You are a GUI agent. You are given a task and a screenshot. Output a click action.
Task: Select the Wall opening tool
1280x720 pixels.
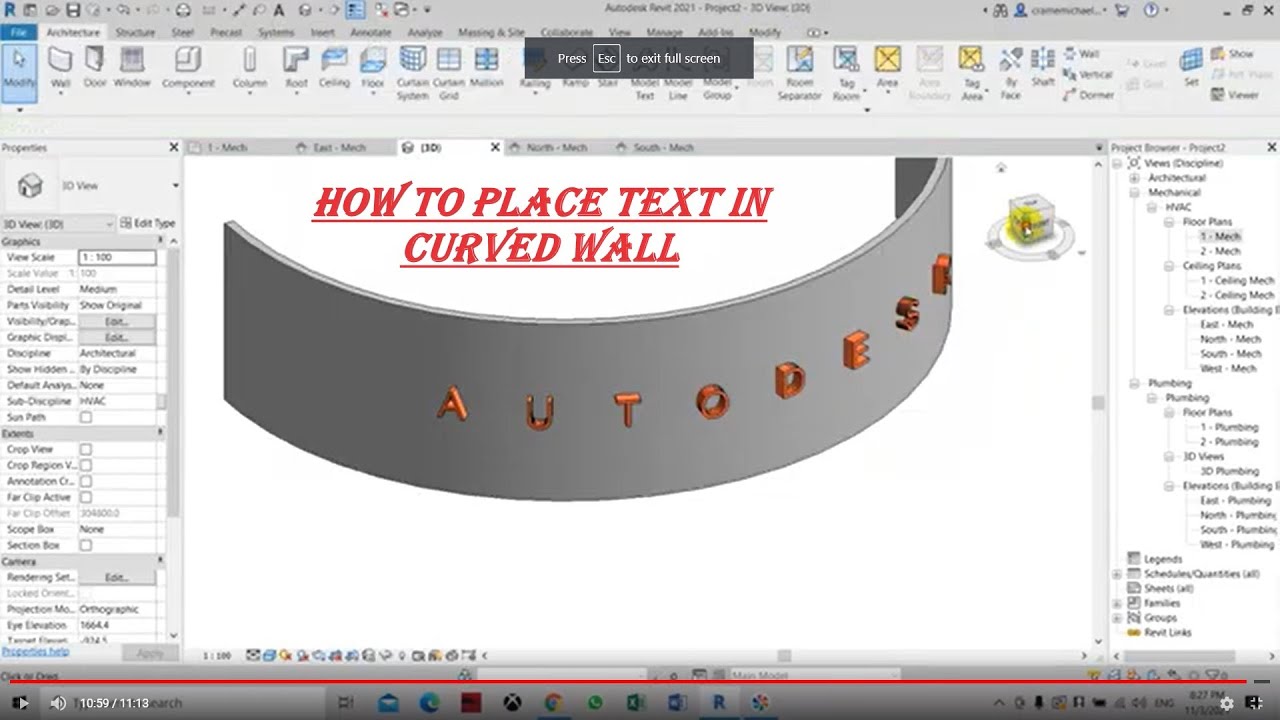coord(1081,54)
